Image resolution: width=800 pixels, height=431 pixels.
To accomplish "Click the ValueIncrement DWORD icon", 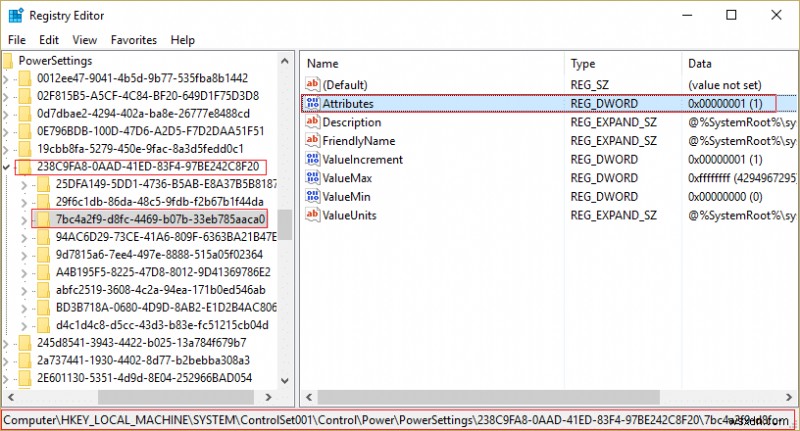I will point(312,159).
